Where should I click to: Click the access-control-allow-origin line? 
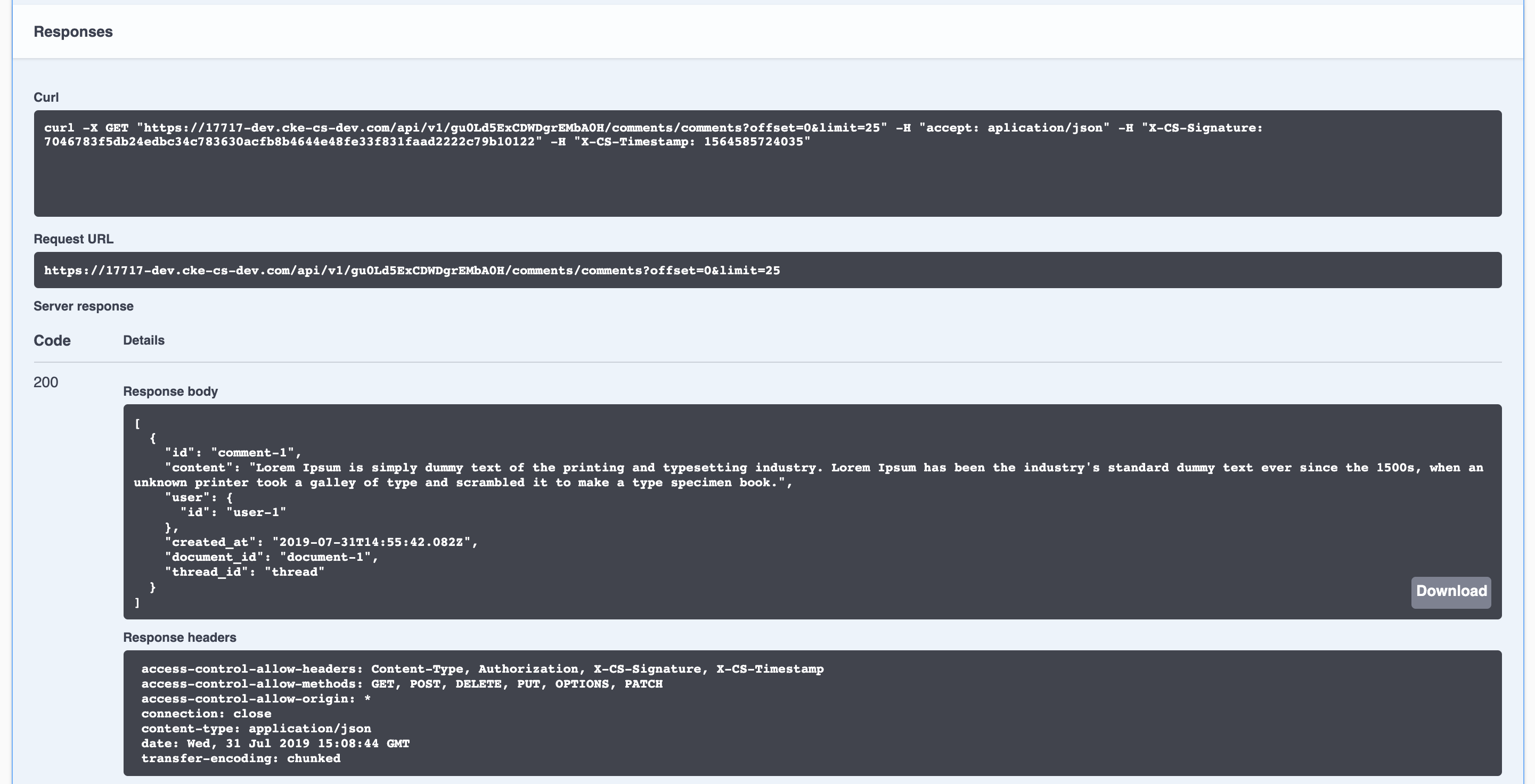(256, 699)
